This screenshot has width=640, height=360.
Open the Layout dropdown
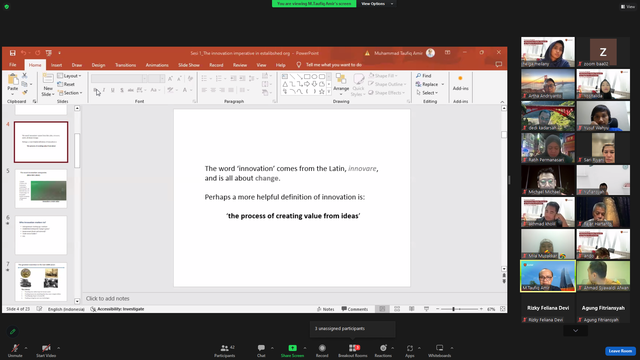(69, 76)
